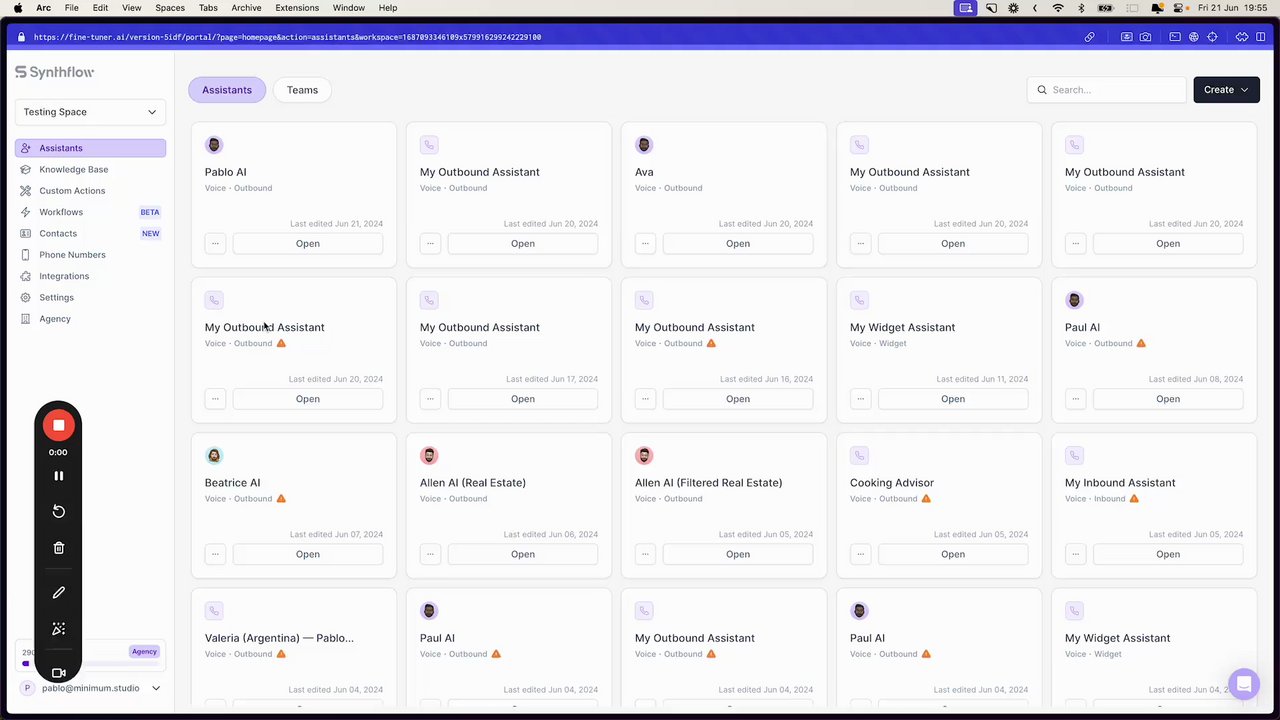Viewport: 1280px width, 720px height.
Task: Click the Wi-Fi status icon
Action: pos(1058,8)
